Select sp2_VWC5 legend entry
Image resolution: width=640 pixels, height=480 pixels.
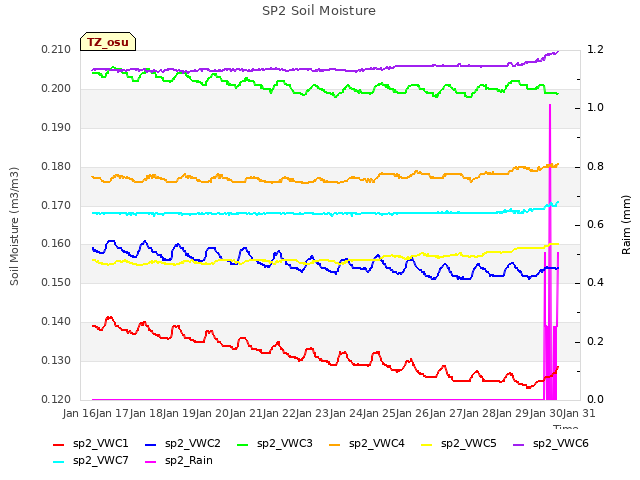pyautogui.click(x=459, y=444)
